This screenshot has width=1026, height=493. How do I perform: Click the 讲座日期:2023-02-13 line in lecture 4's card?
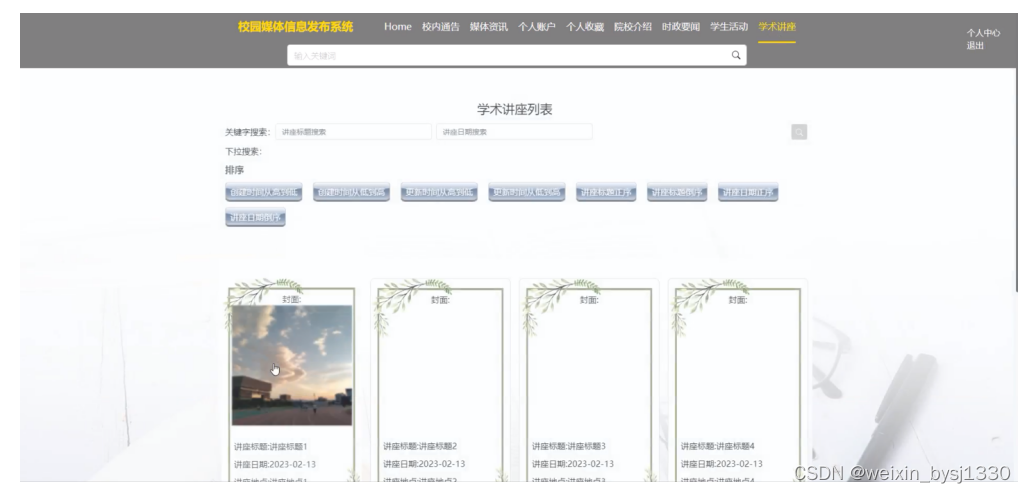(722, 464)
